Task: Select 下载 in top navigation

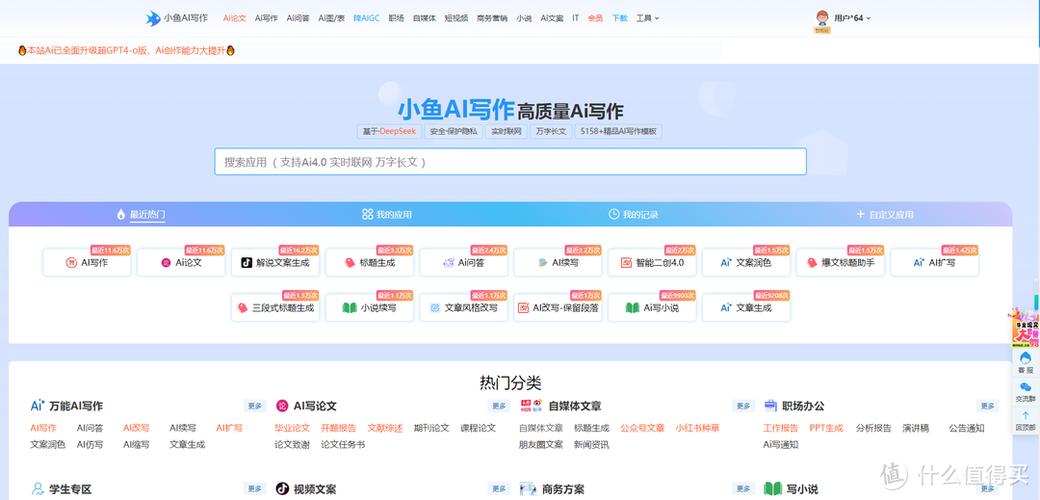Action: (619, 19)
